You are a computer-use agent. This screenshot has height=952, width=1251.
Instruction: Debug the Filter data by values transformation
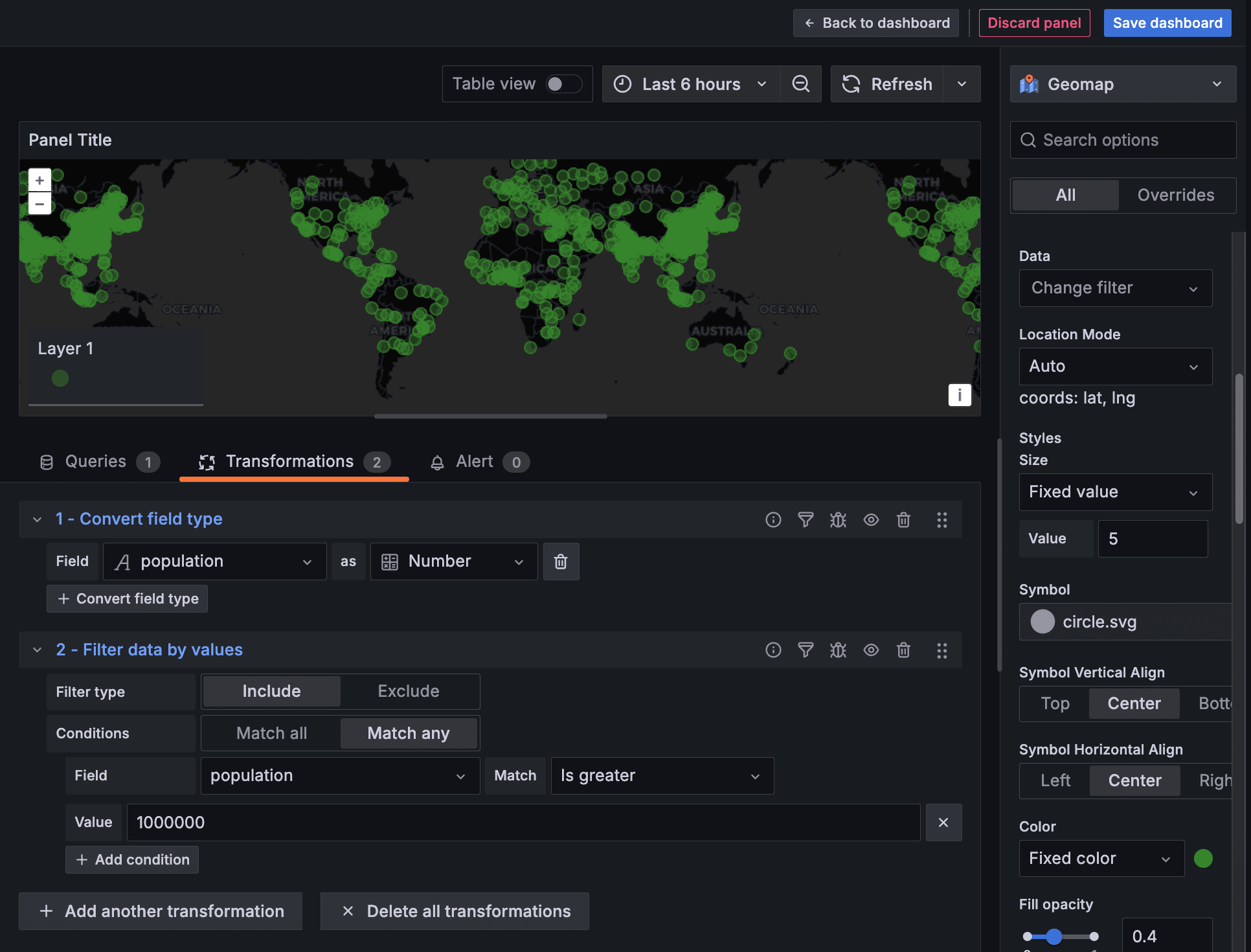(x=838, y=650)
